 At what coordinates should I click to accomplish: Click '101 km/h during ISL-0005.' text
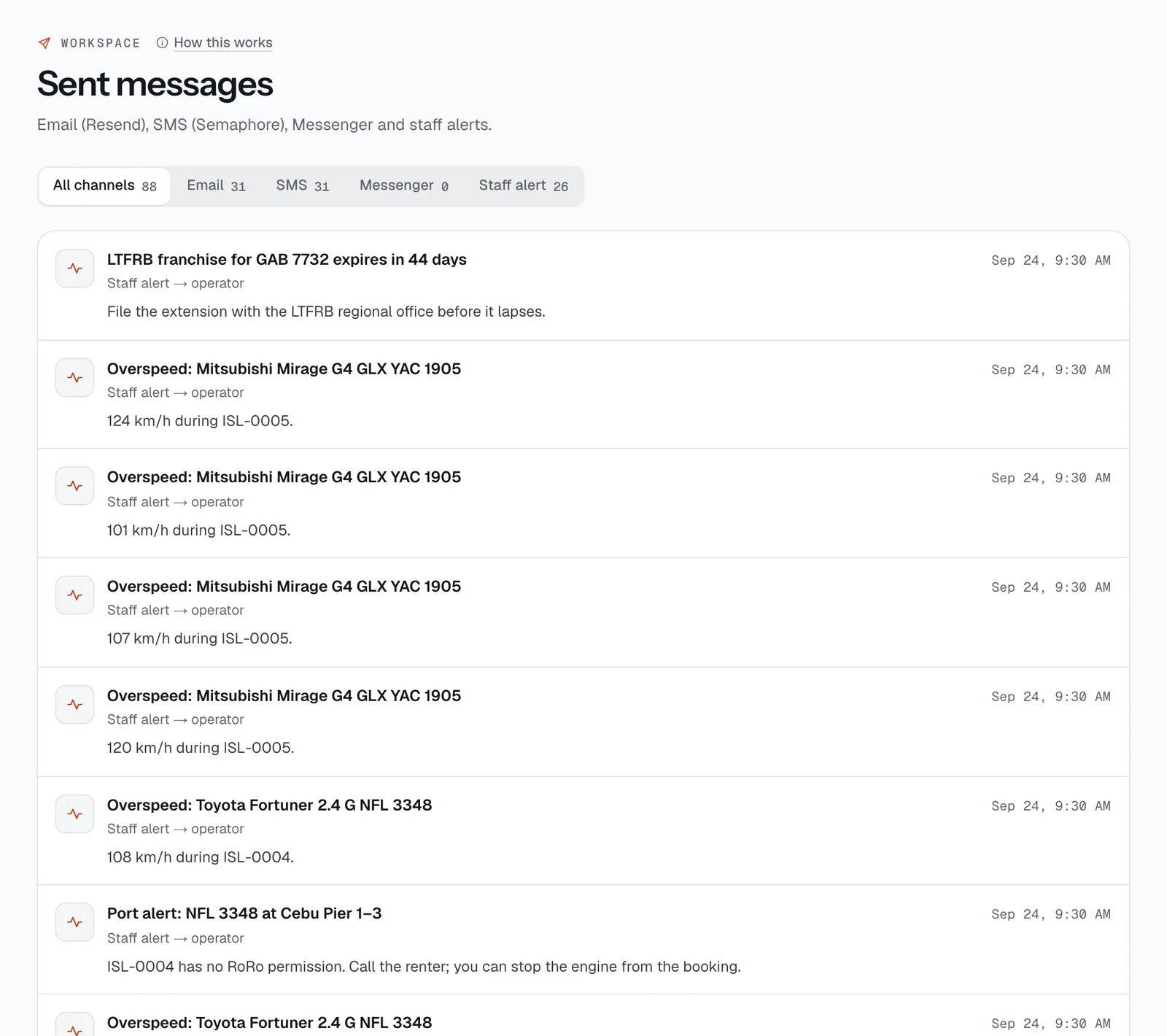[x=198, y=530]
